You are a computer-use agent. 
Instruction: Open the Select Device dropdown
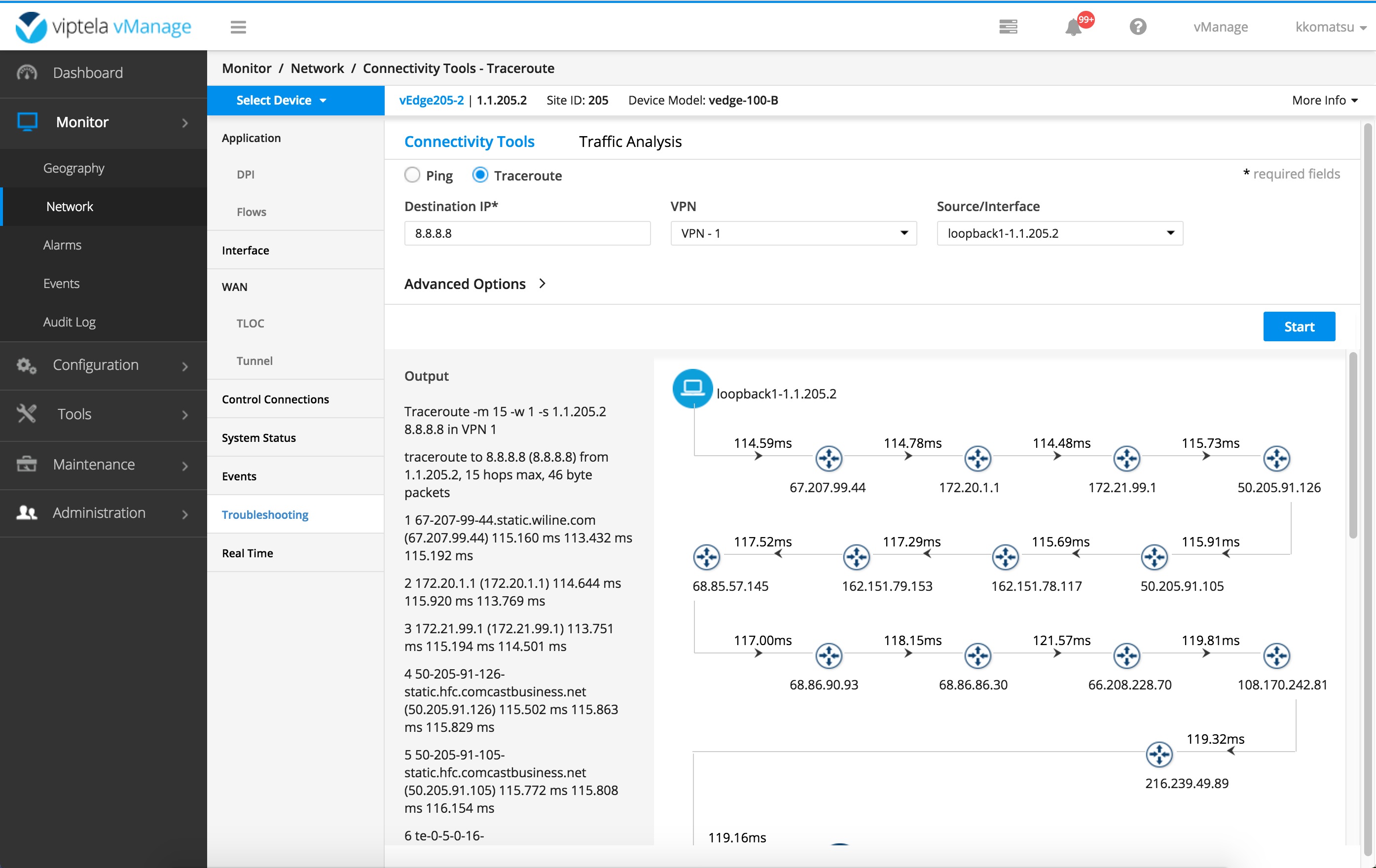281,100
